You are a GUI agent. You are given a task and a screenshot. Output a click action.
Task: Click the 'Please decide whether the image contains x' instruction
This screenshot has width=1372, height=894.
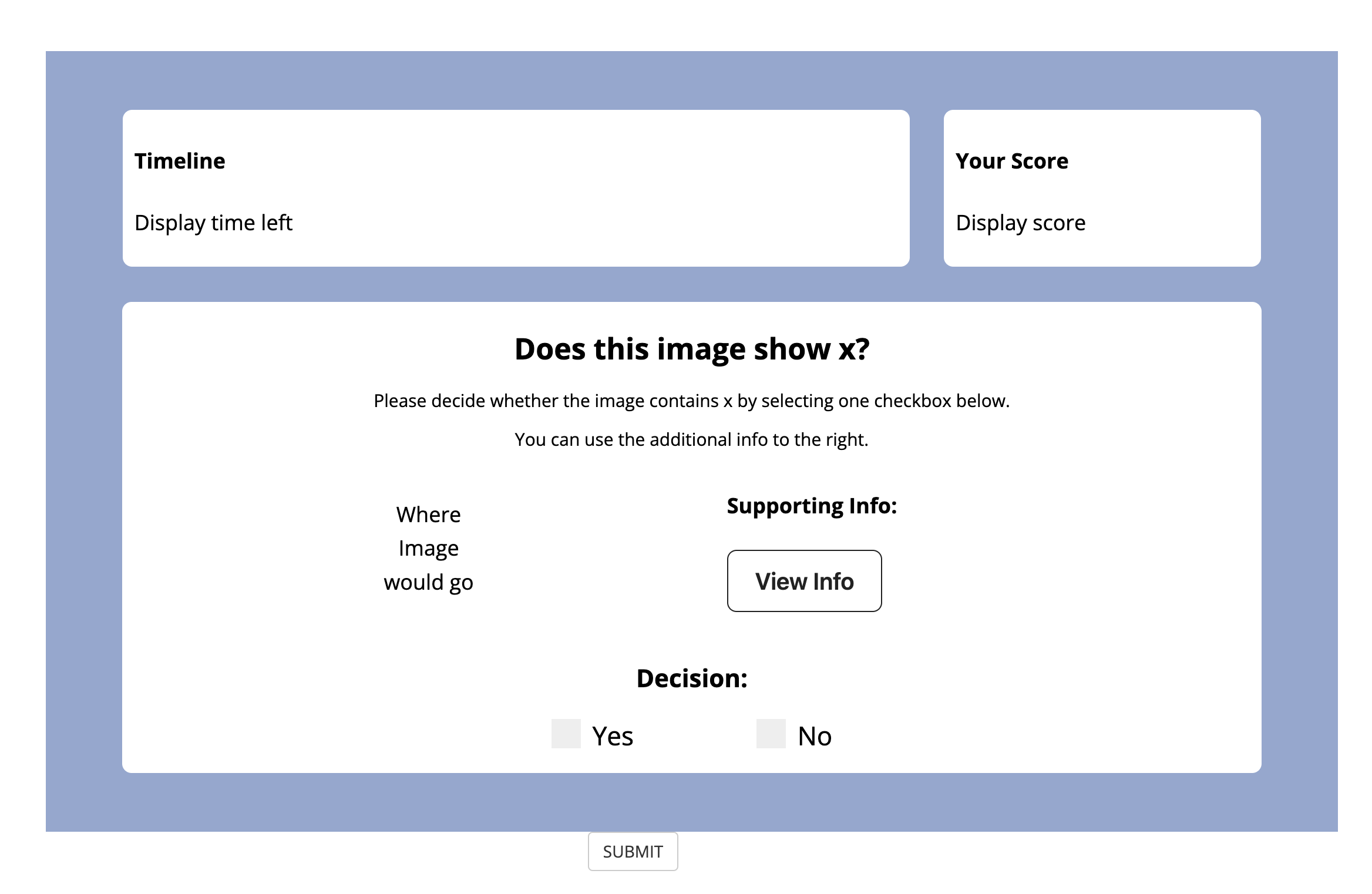tap(692, 401)
